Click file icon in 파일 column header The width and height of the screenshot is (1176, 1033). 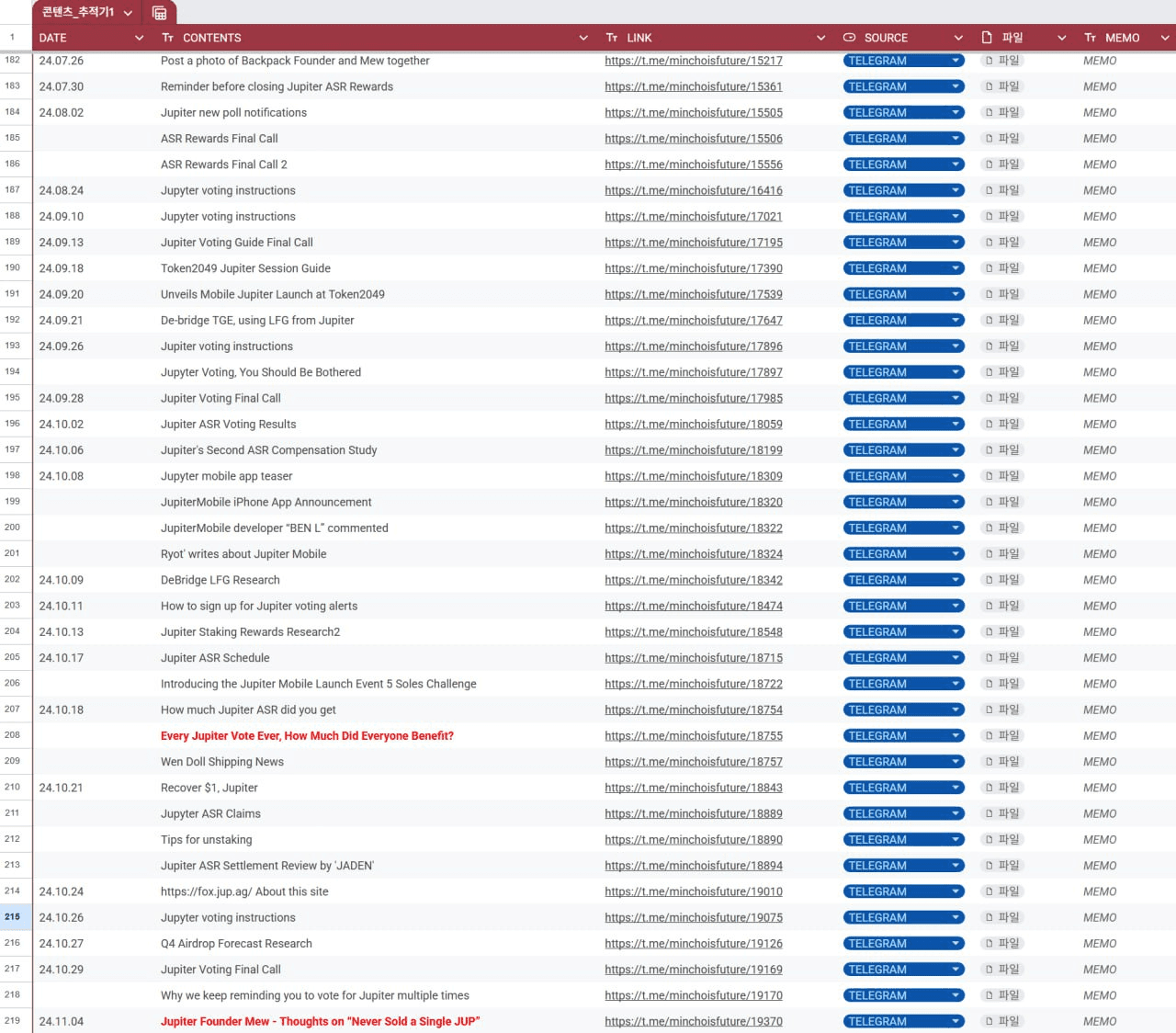988,38
